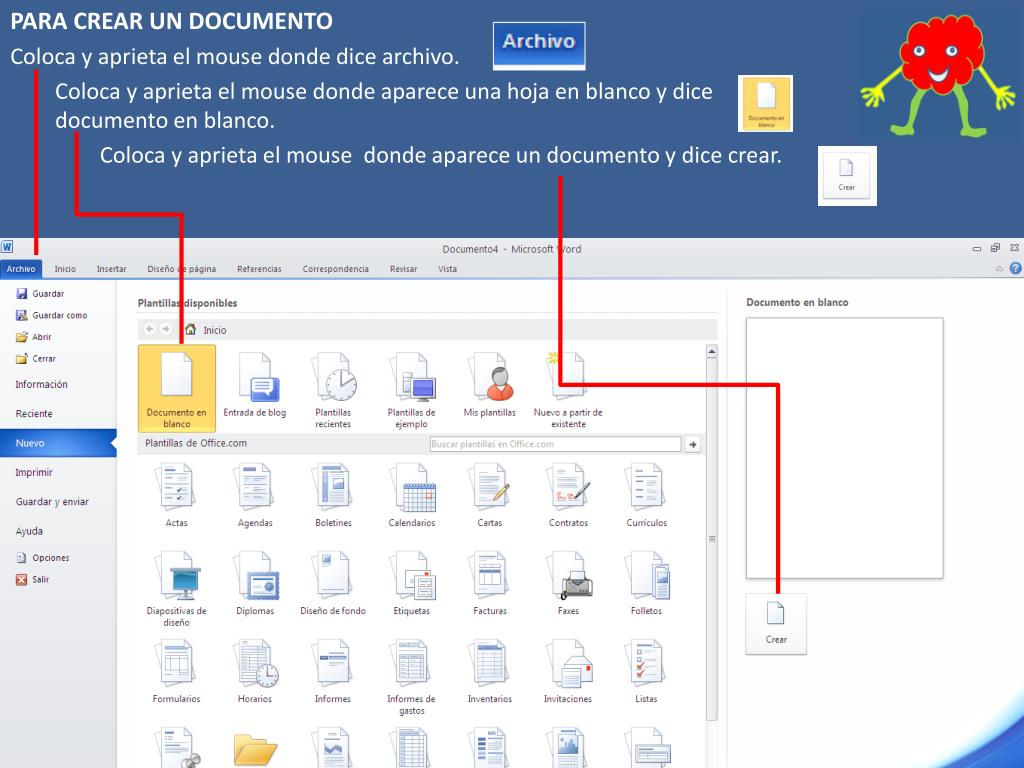Image resolution: width=1024 pixels, height=768 pixels.
Task: Open the Etiquetas template category
Action: (411, 583)
